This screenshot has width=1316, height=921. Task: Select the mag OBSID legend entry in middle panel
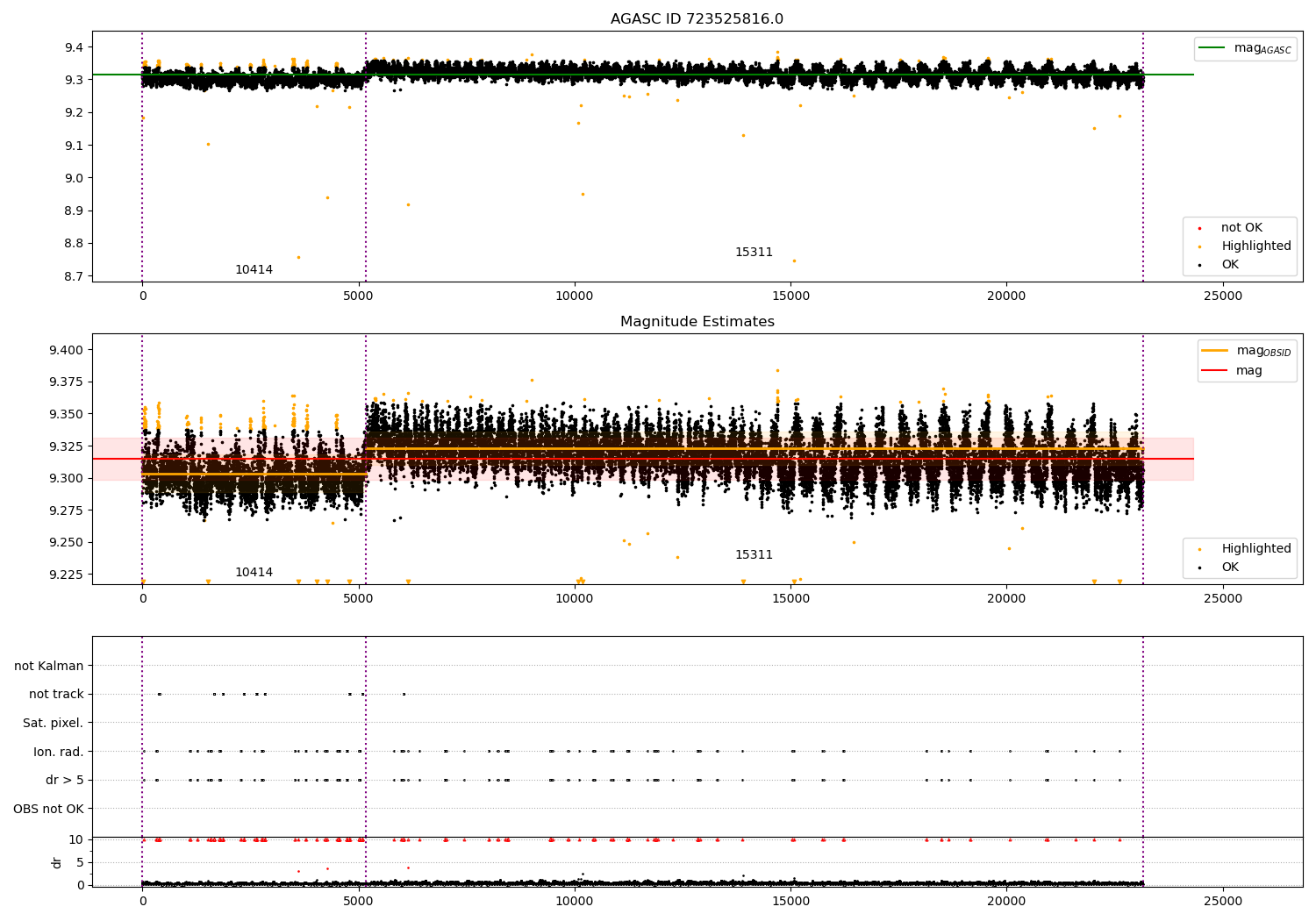point(1246,351)
